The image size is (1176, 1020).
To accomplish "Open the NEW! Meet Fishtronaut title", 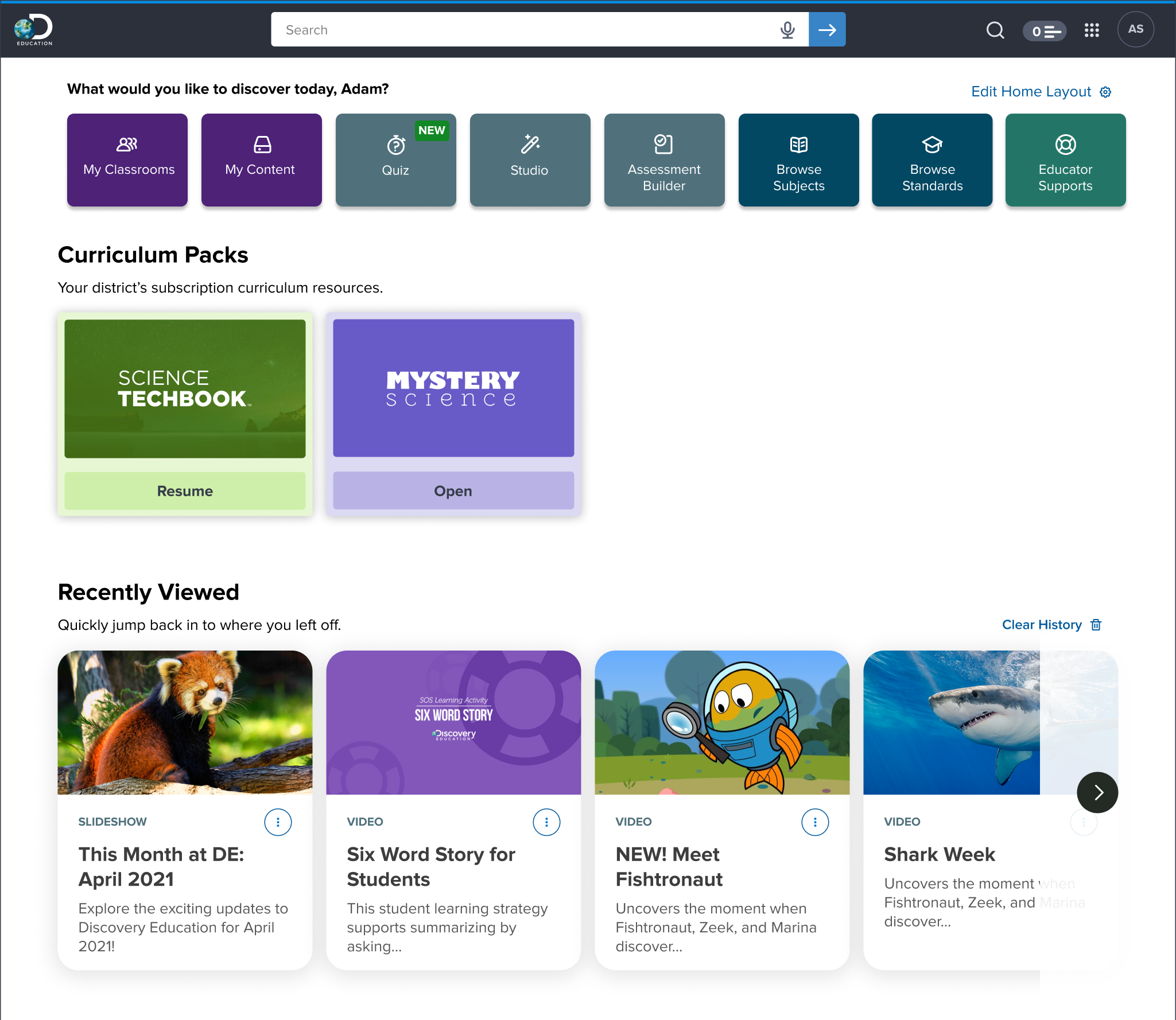I will pos(669,867).
